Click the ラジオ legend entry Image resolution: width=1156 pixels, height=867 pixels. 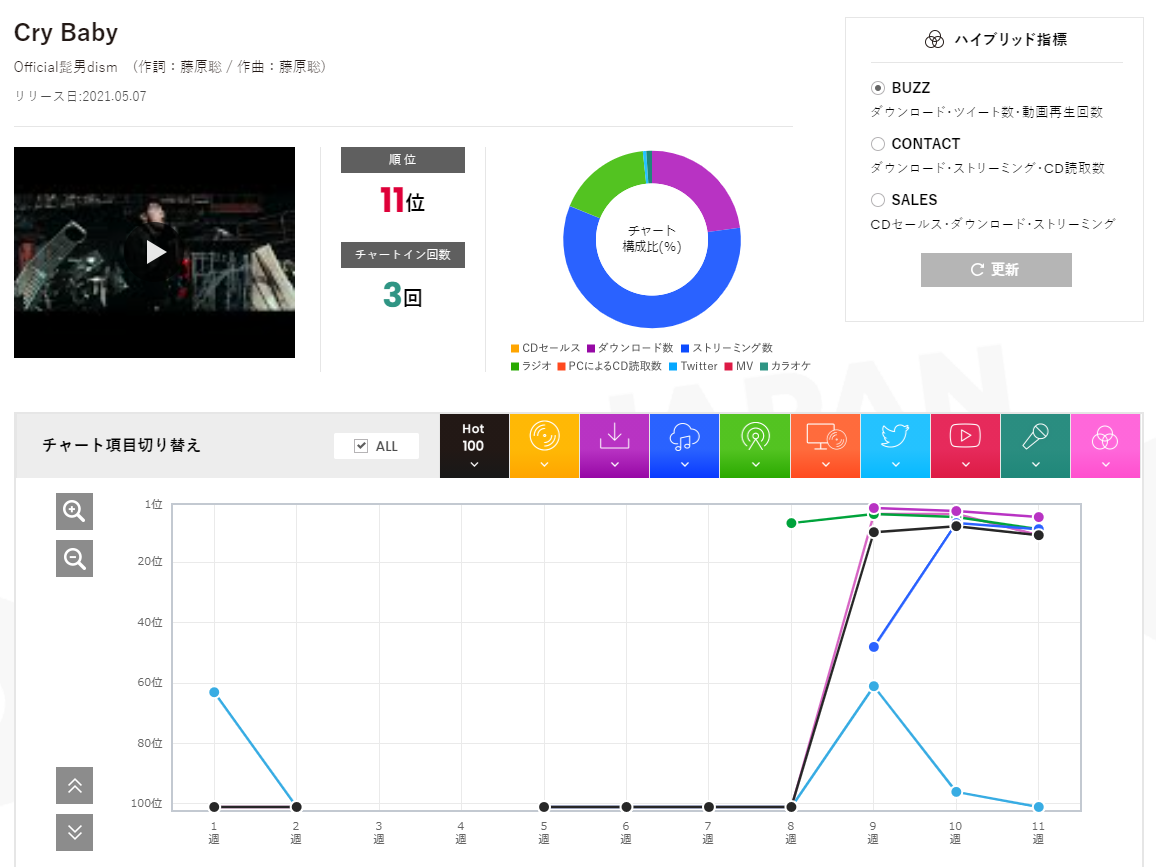(531, 366)
